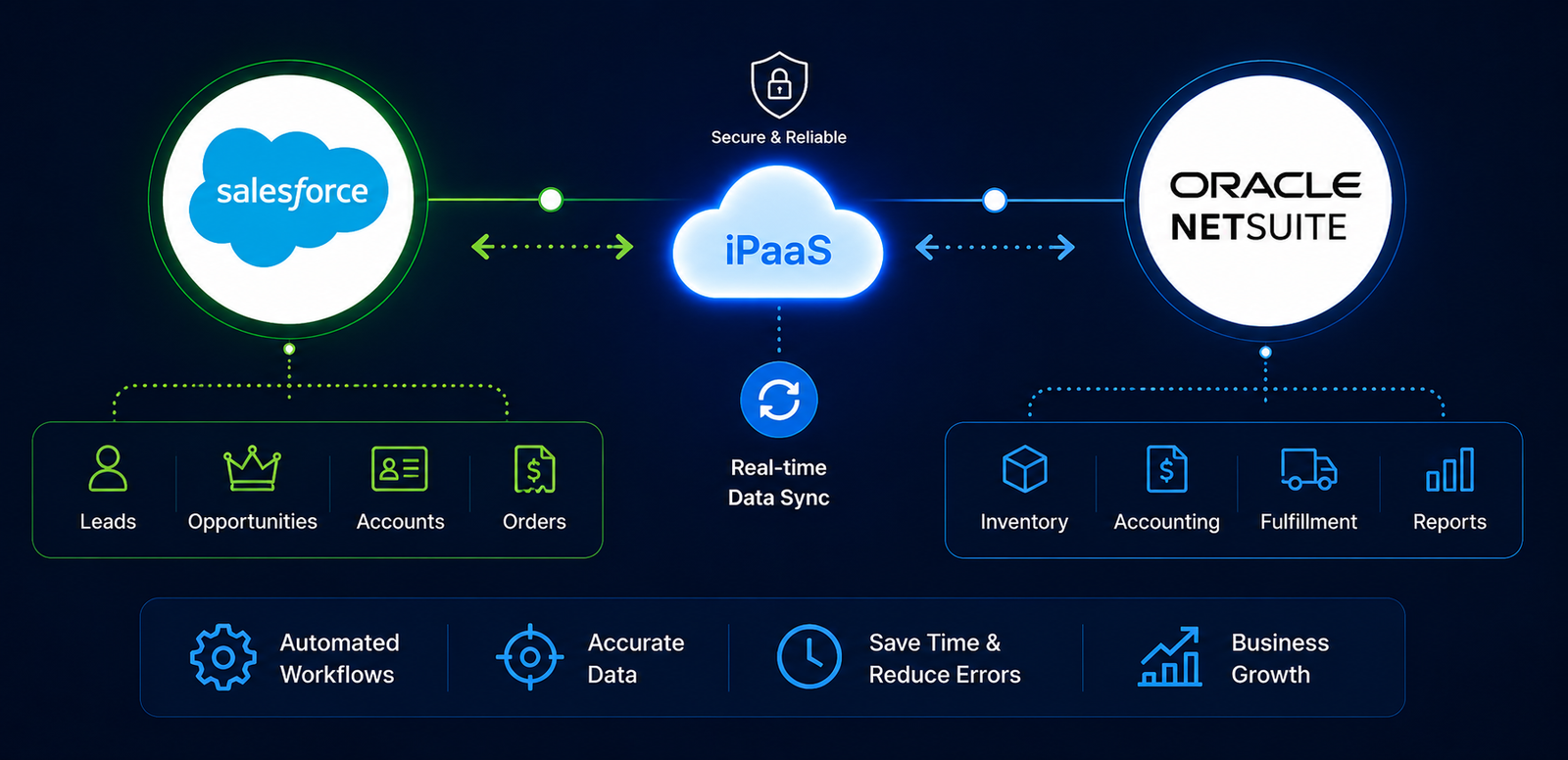Click the "Real-time Data Sync" text
Viewport: 1568px width, 760px height.
coord(779,483)
